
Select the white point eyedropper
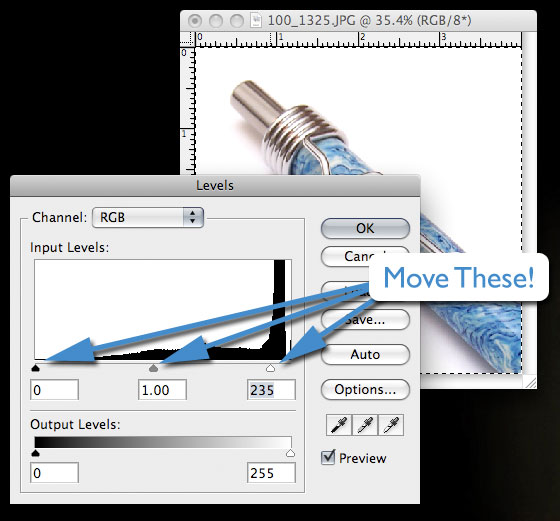click(x=391, y=425)
